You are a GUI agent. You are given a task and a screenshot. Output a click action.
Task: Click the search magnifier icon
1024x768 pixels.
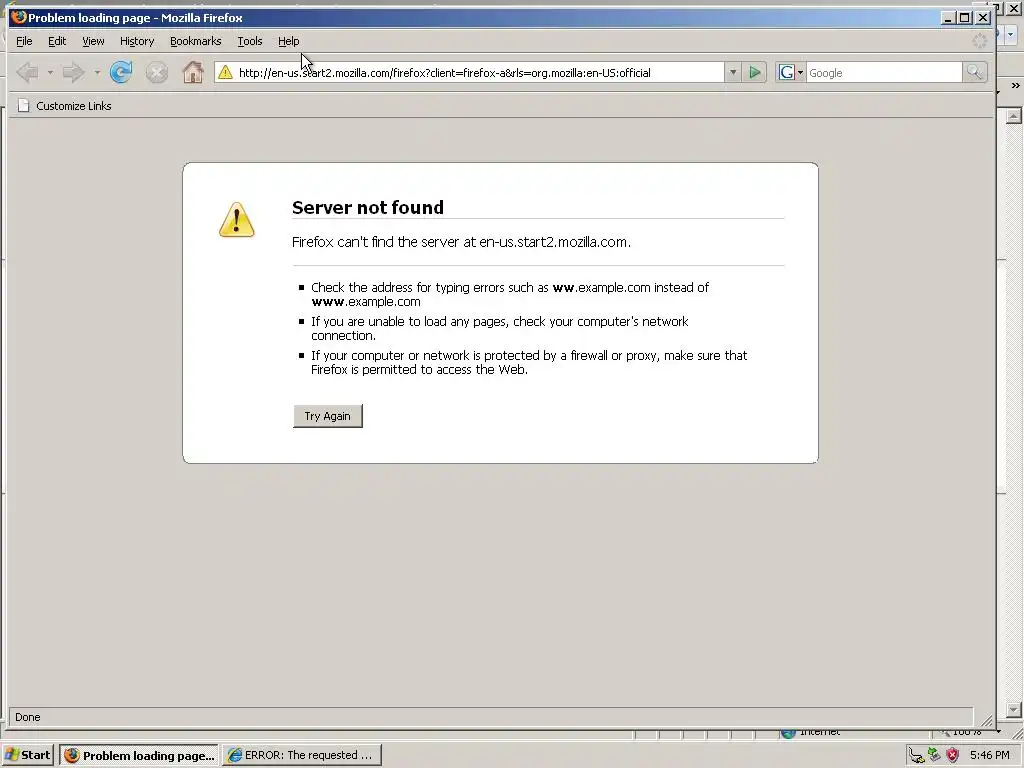974,72
